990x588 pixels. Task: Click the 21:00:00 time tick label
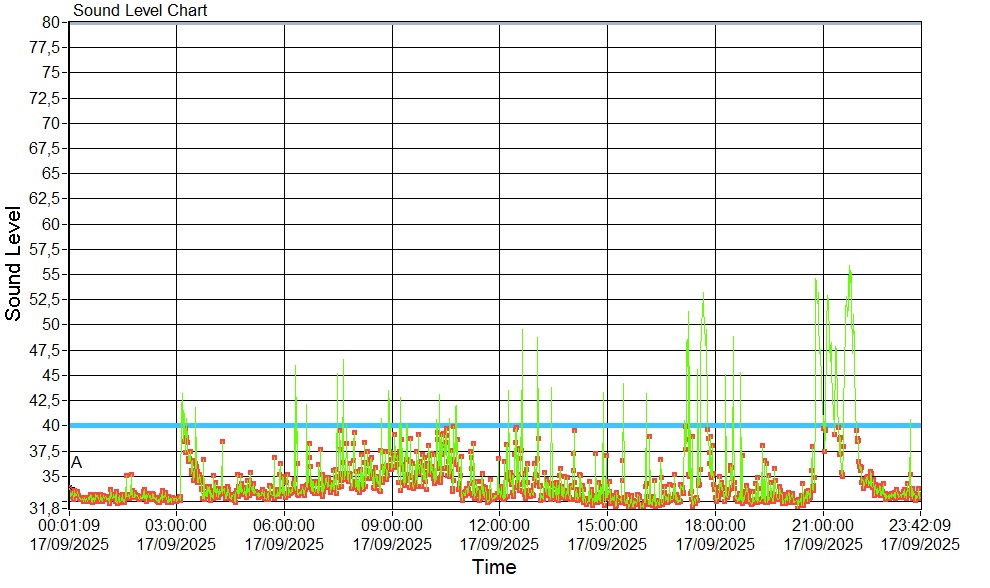pos(823,525)
